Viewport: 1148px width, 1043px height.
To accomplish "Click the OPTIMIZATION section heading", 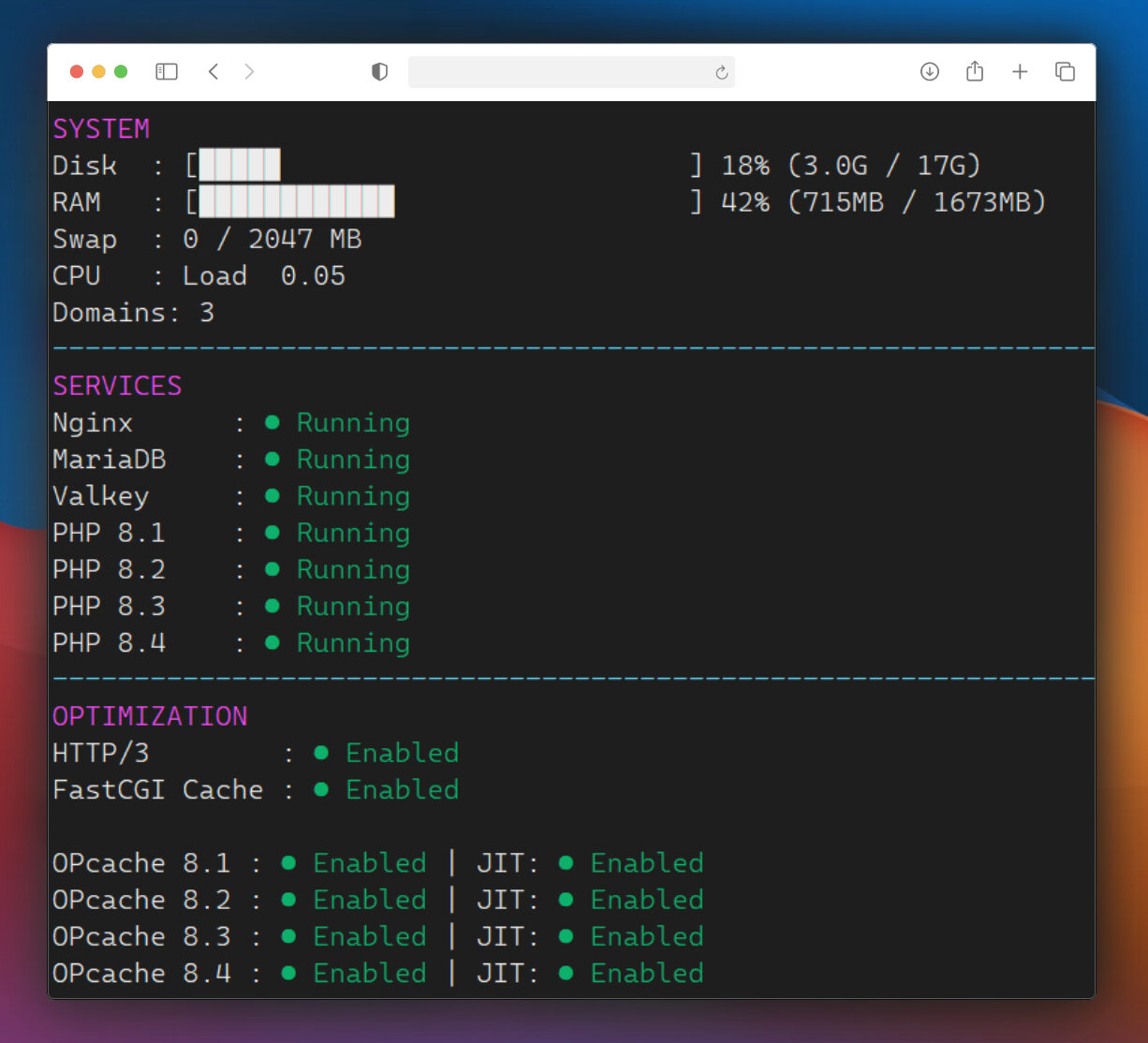I will click(x=150, y=716).
